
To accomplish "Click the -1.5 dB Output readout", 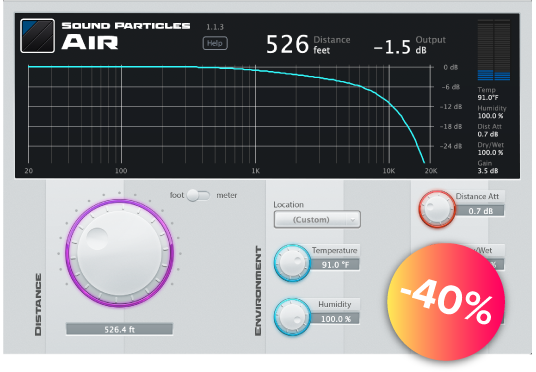I will click(409, 45).
